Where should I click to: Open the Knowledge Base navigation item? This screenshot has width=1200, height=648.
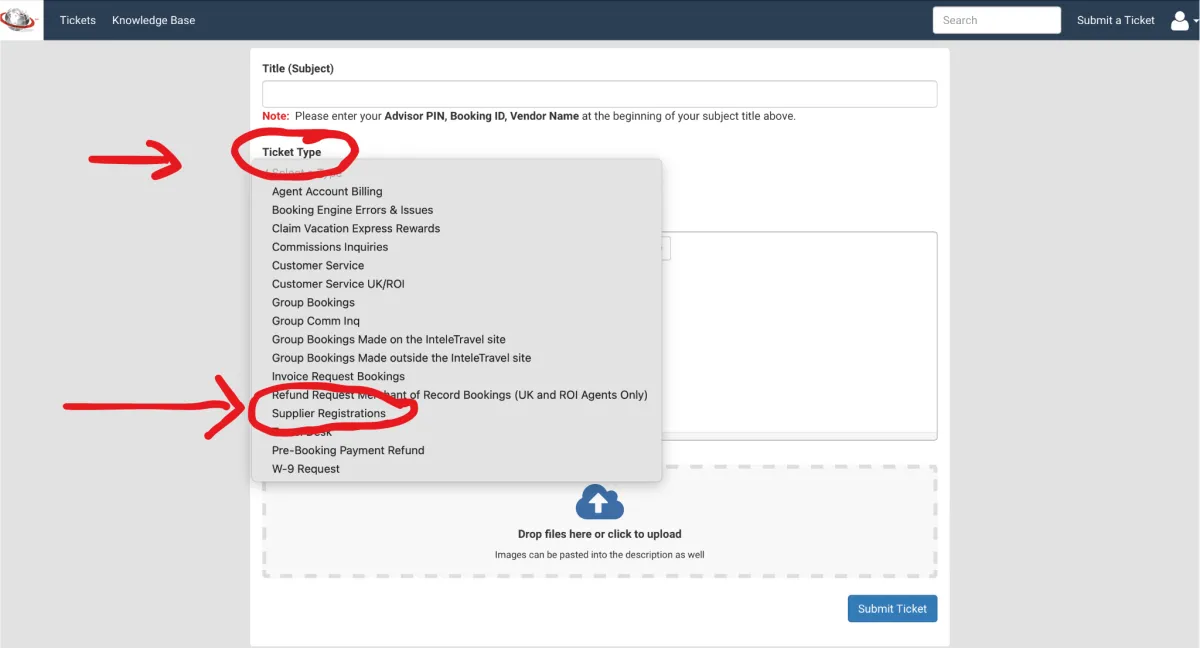click(x=154, y=20)
